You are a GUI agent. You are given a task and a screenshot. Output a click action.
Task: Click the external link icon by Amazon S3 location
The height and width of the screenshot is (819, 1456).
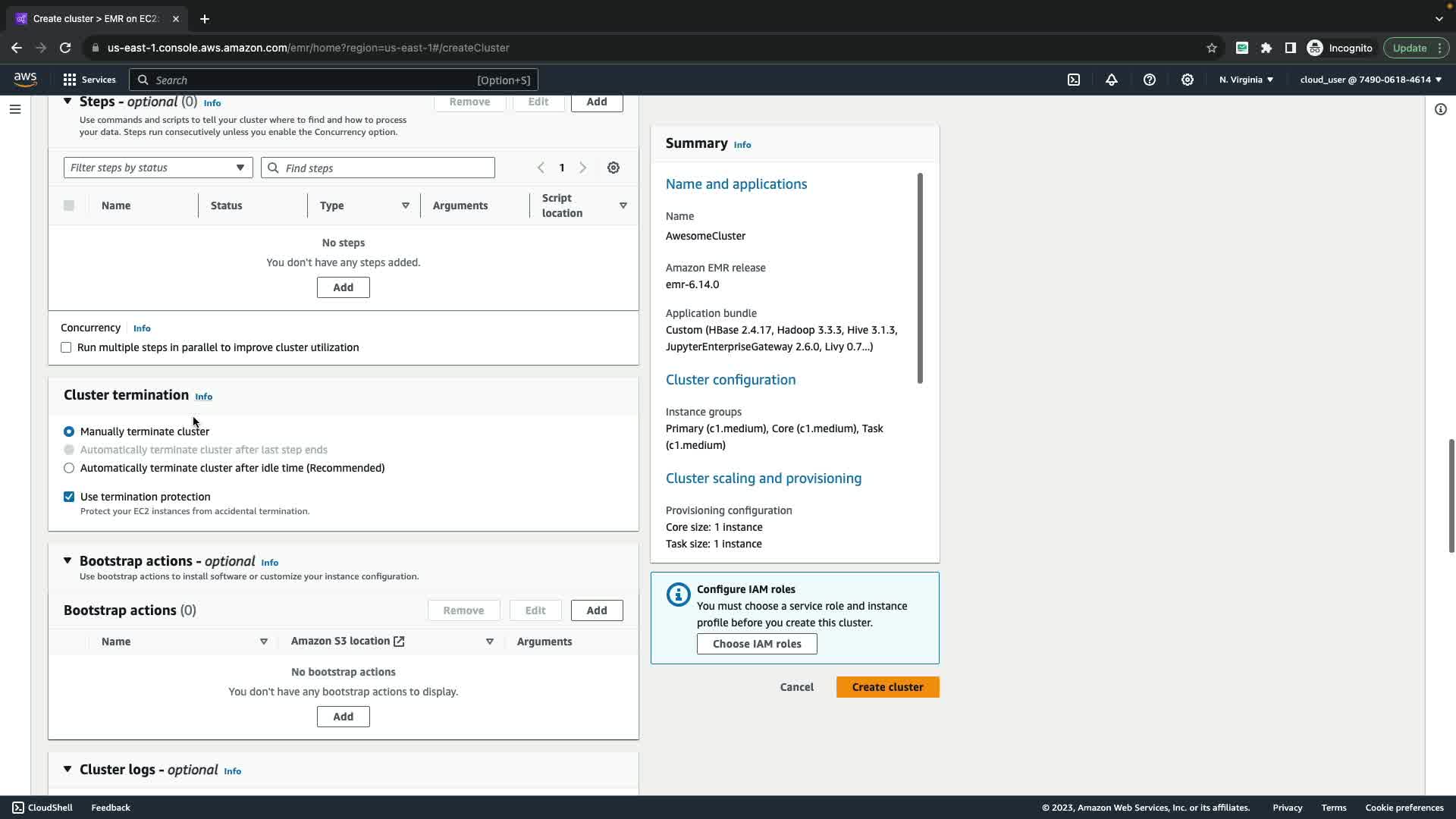click(399, 642)
